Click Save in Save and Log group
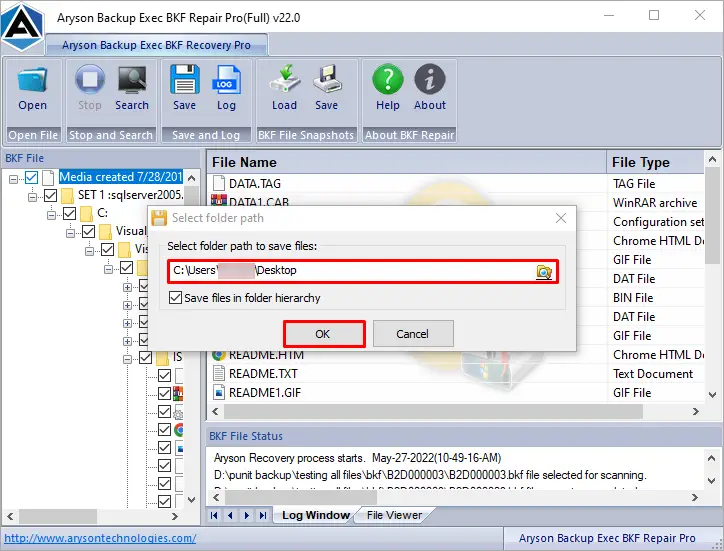Screen dimensions: 724x551 coord(185,80)
